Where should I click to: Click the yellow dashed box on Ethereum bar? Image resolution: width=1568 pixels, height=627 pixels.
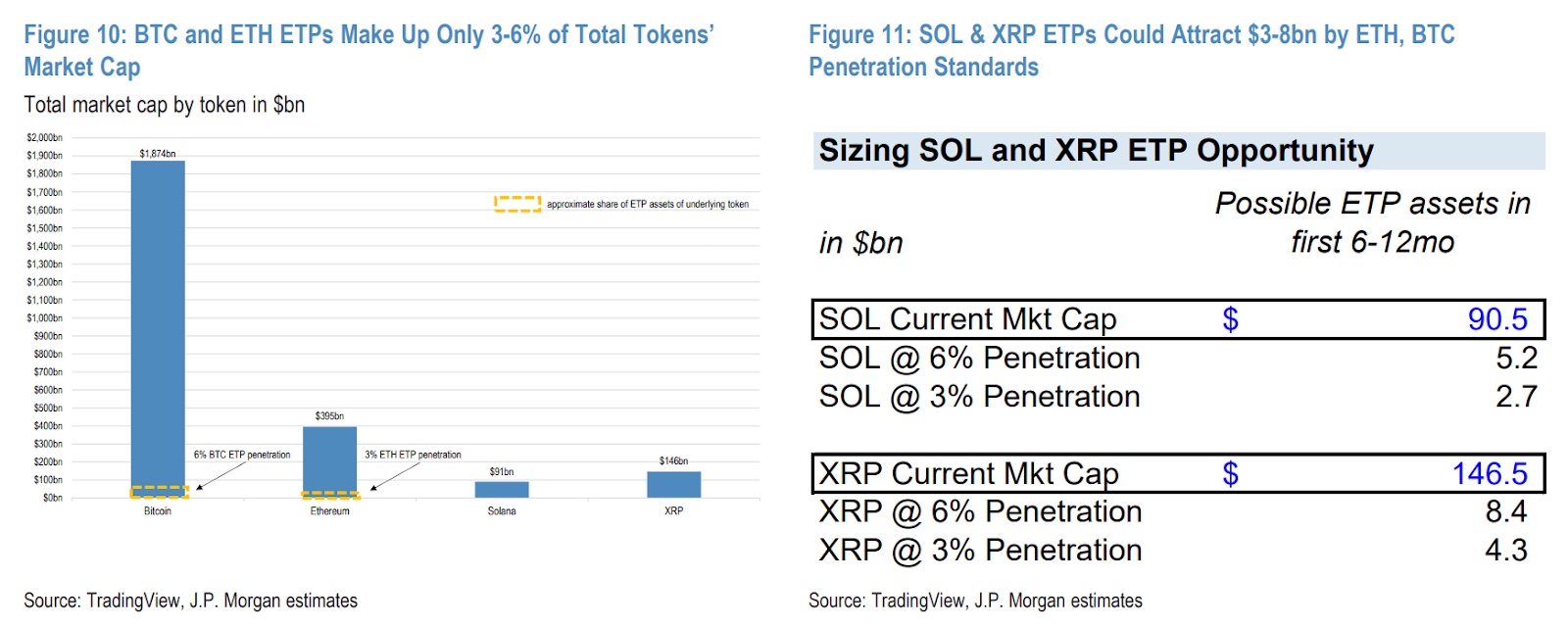click(330, 495)
